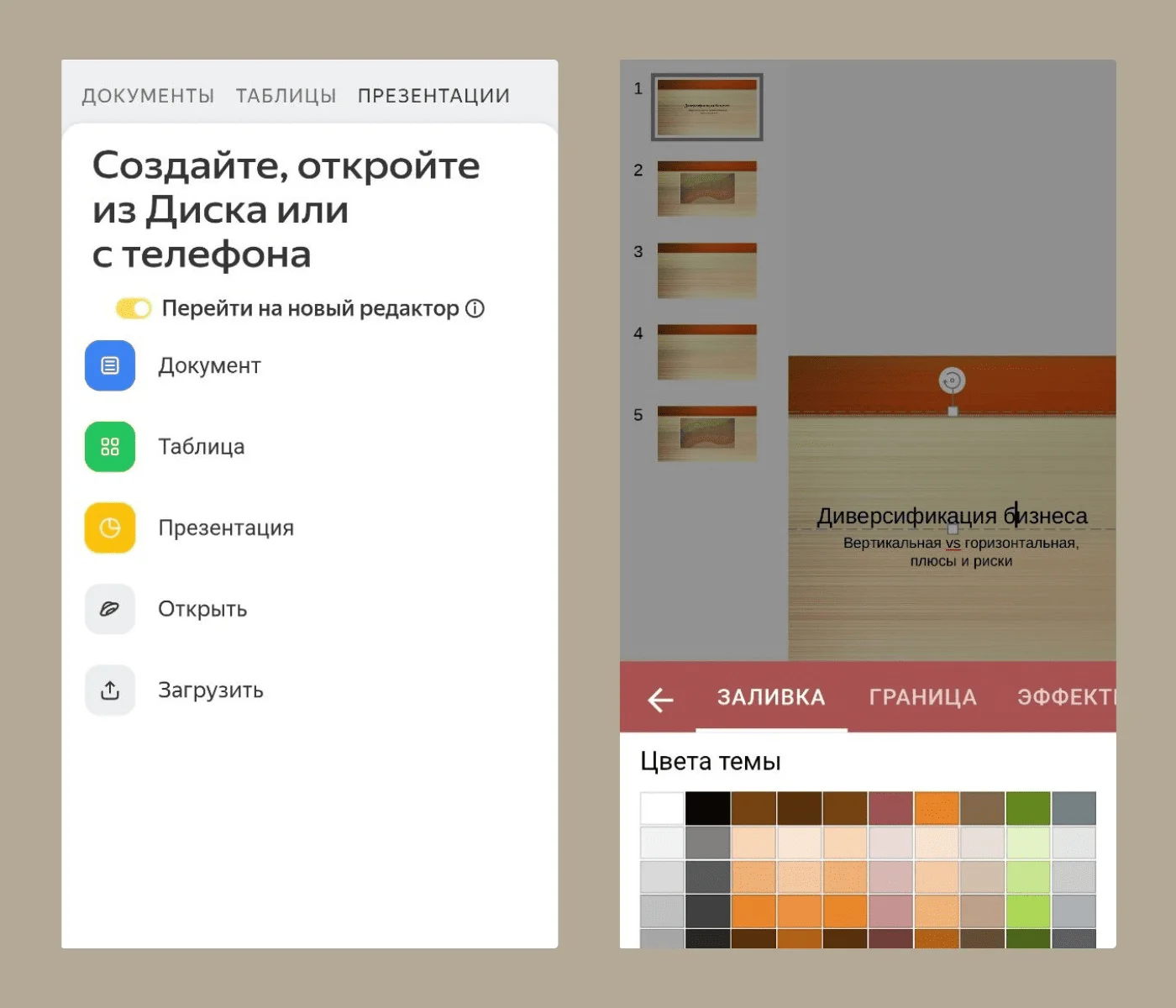
Task: Choose the dark green swatch in the top row
Action: tap(1028, 808)
